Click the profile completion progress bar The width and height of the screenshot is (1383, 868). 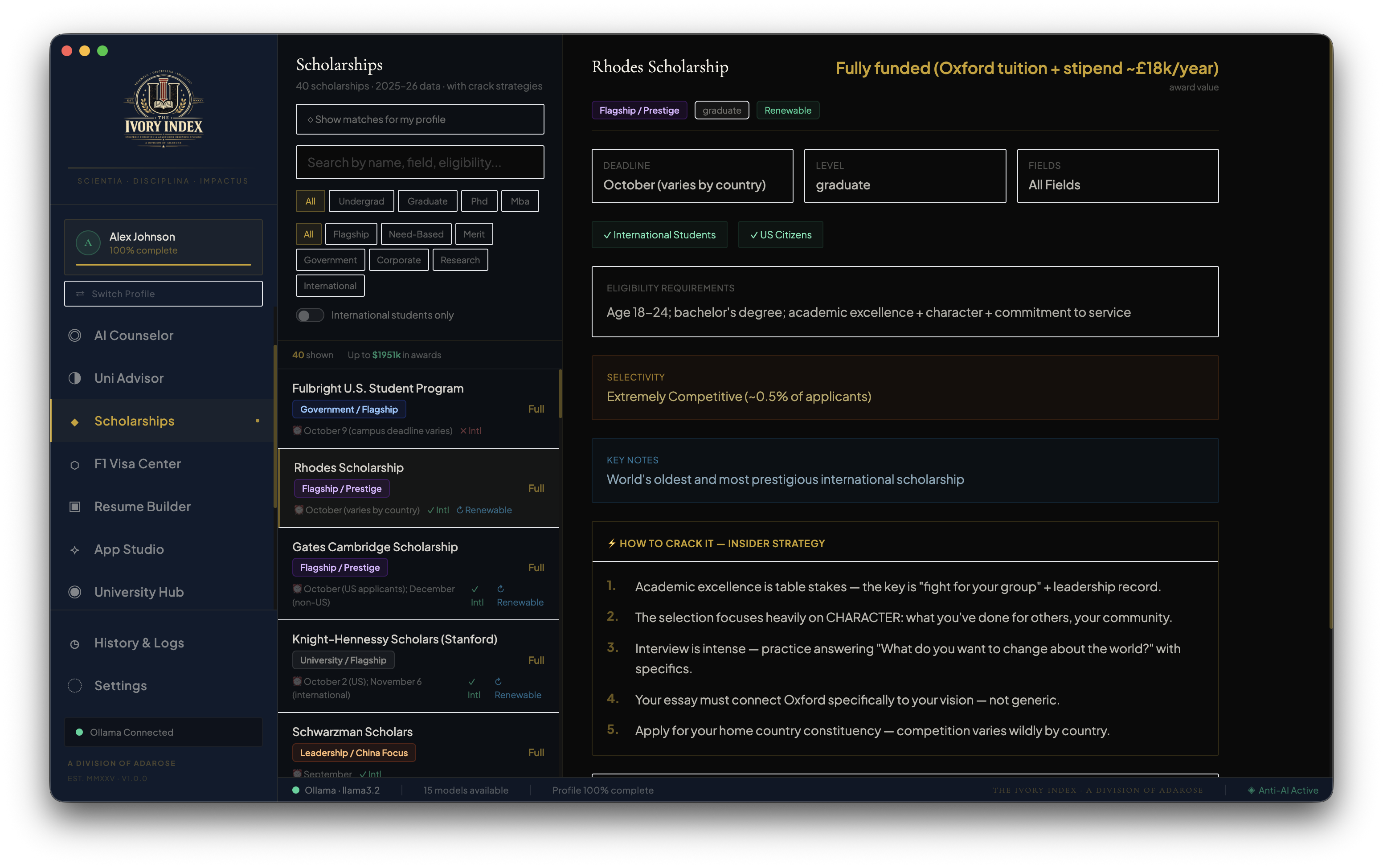[164, 265]
